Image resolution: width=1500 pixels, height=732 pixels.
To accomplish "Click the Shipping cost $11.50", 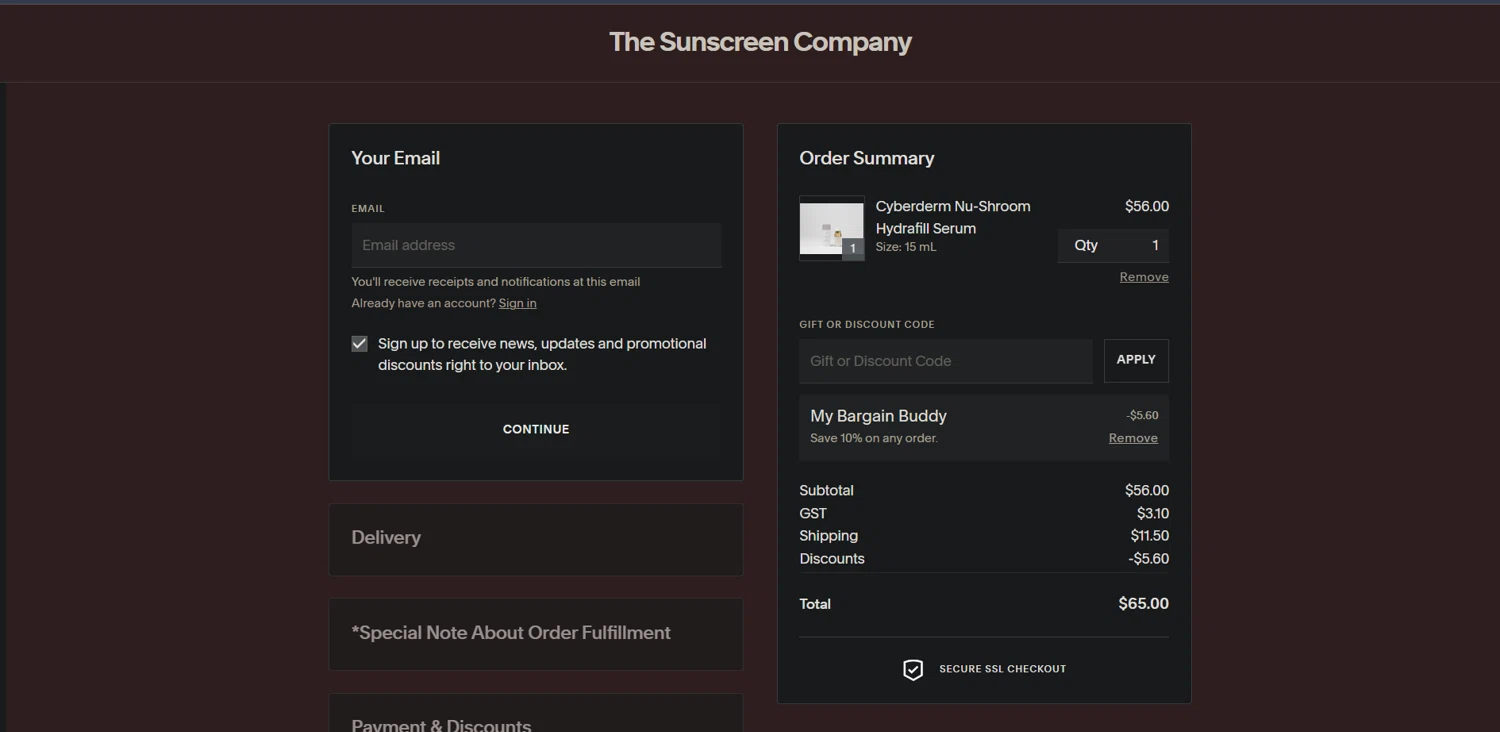I will click(1150, 536).
